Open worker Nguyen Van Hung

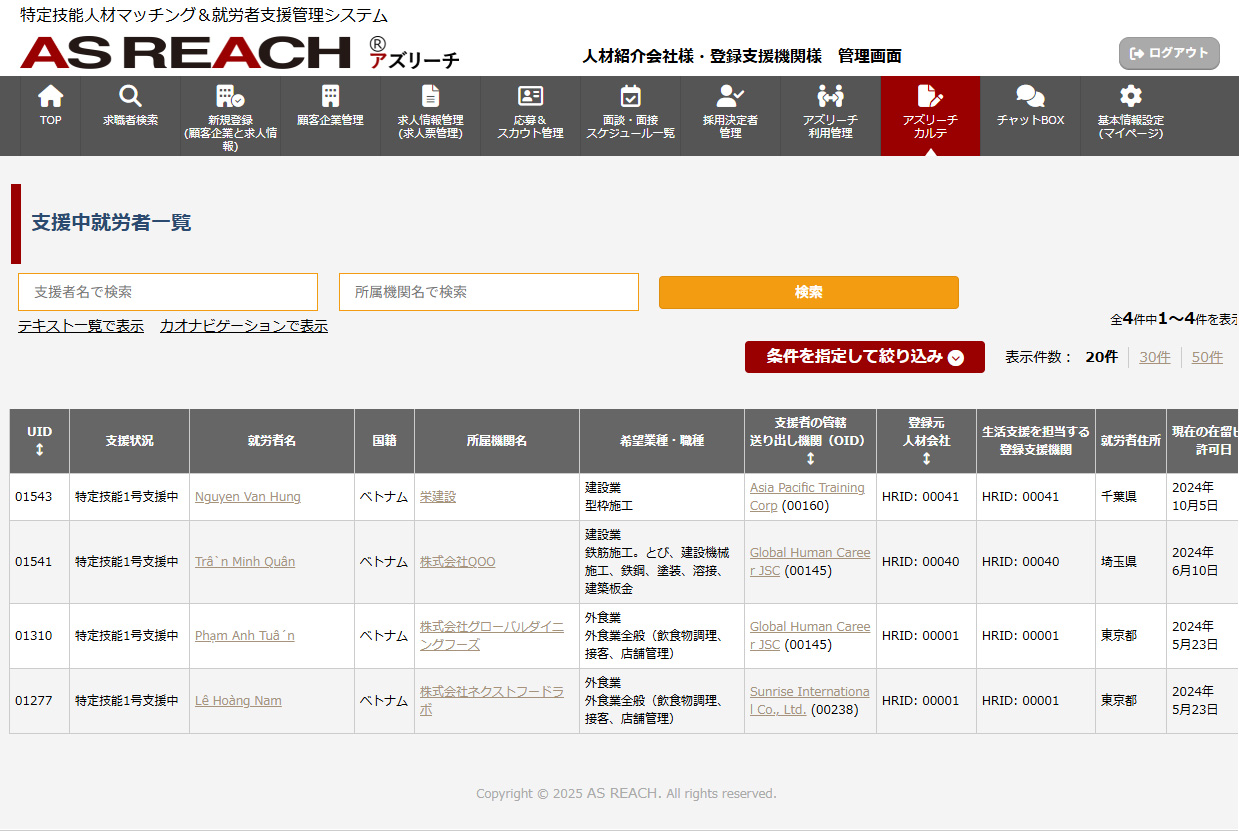coord(248,497)
